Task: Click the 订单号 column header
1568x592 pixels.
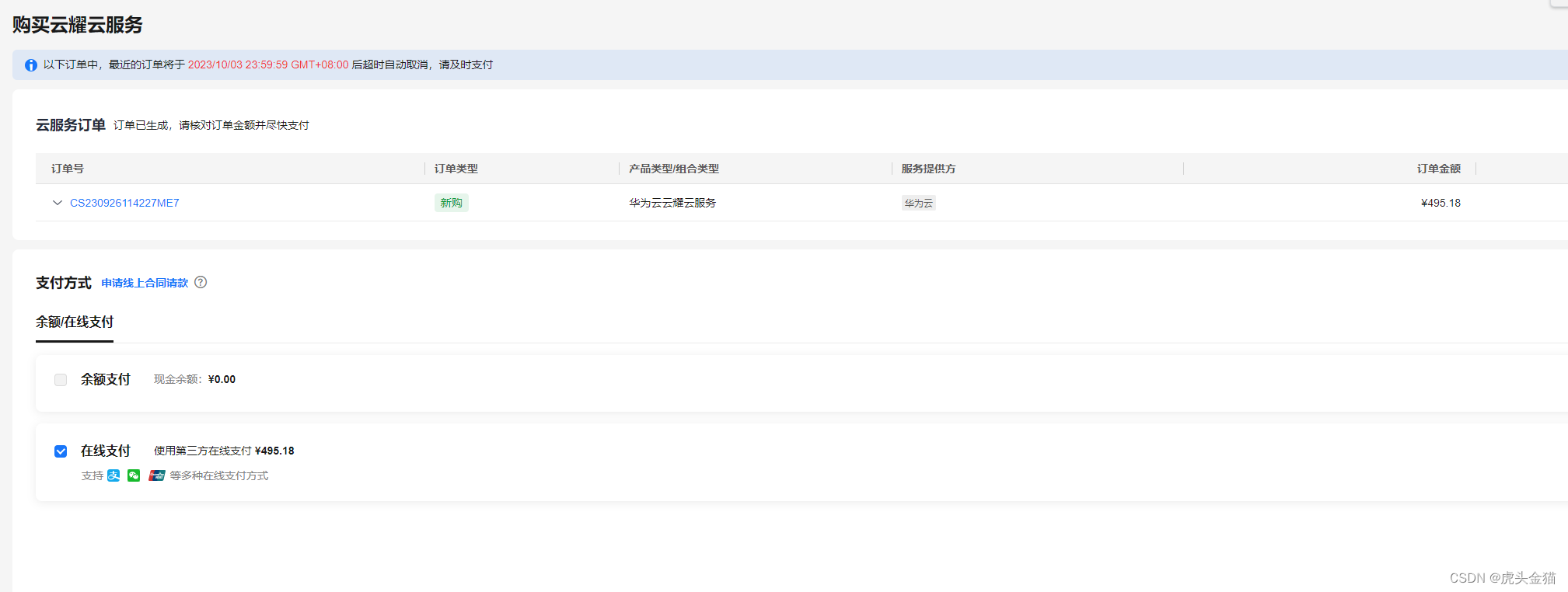Action: [68, 169]
